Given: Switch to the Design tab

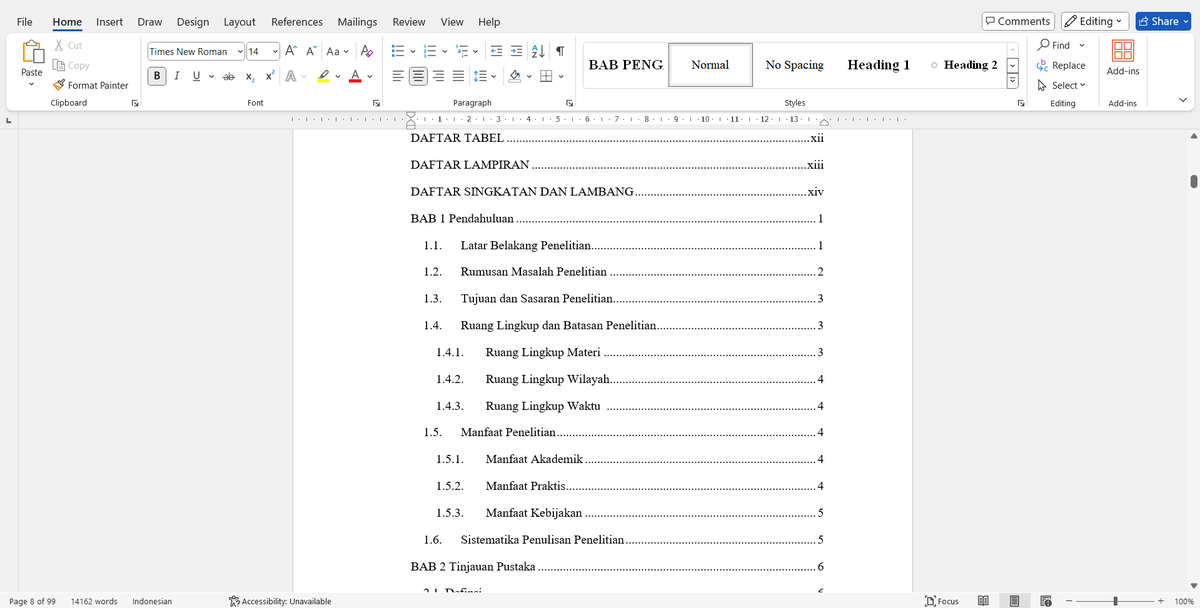Looking at the screenshot, I should click(x=193, y=21).
